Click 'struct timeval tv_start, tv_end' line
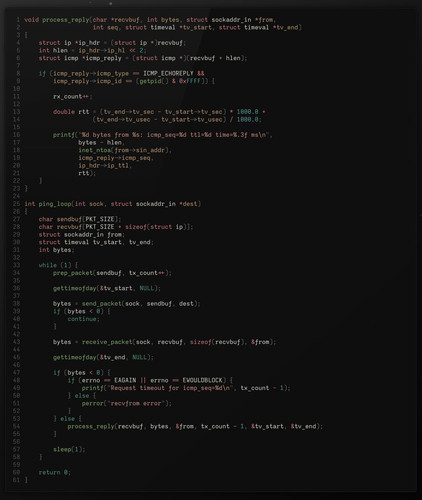 coord(95,242)
